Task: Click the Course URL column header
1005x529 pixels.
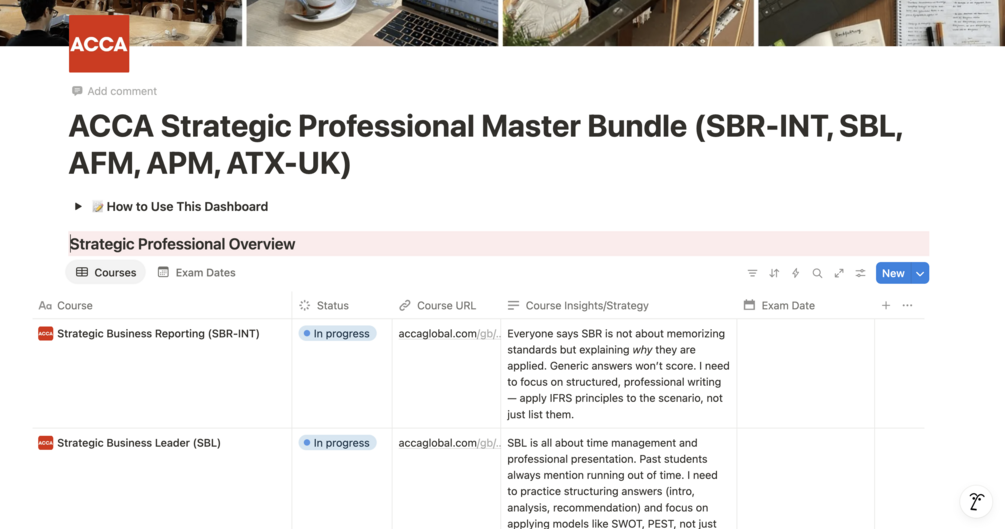Action: 446,306
